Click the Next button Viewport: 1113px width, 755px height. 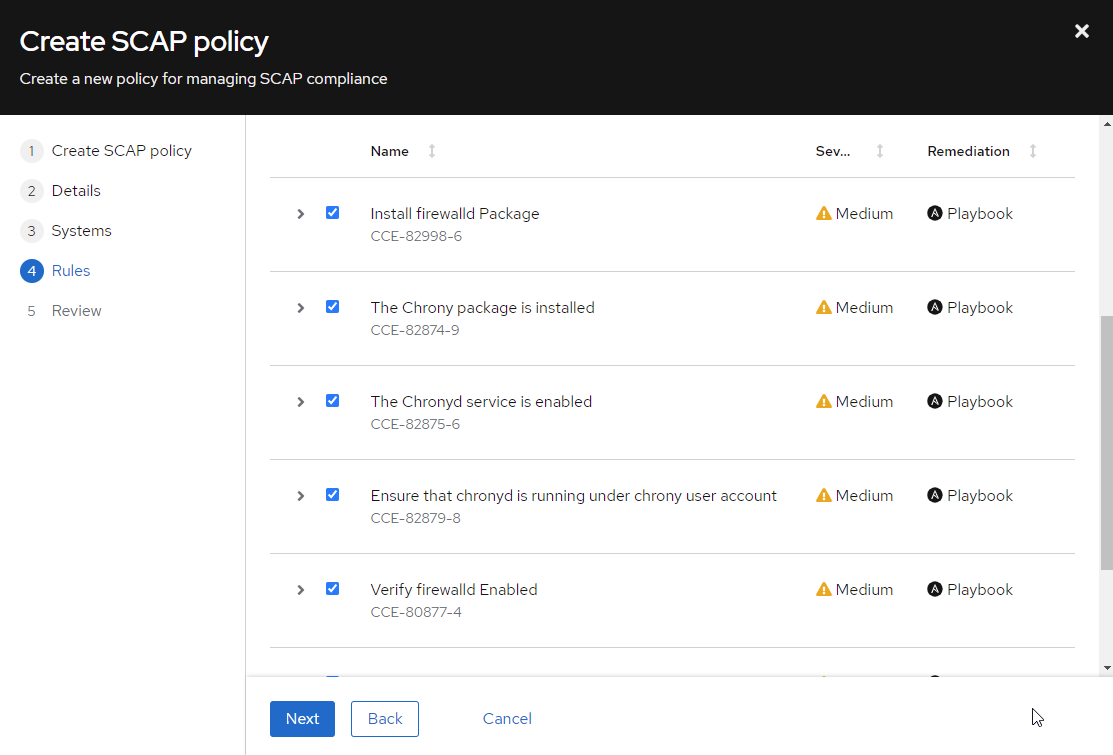pos(302,719)
